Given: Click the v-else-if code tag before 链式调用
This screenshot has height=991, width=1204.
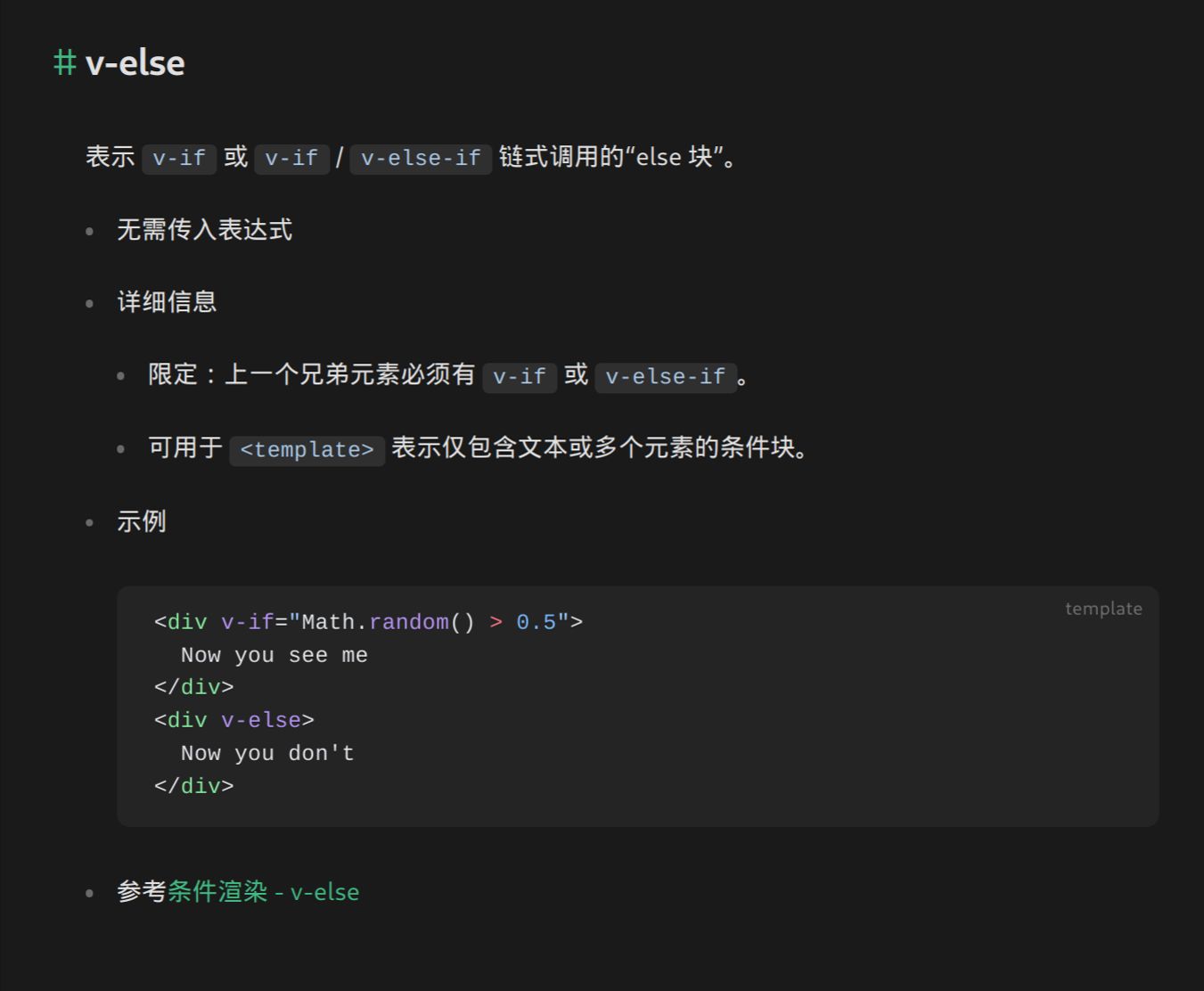Looking at the screenshot, I should (421, 158).
